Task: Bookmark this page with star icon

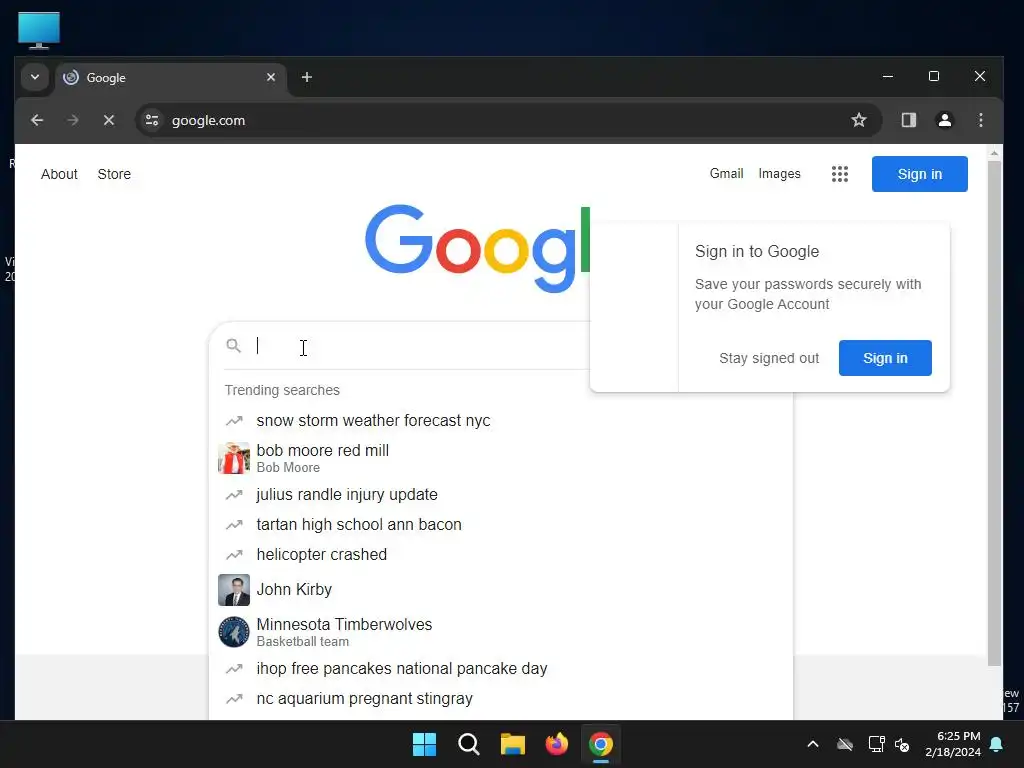Action: click(x=859, y=120)
